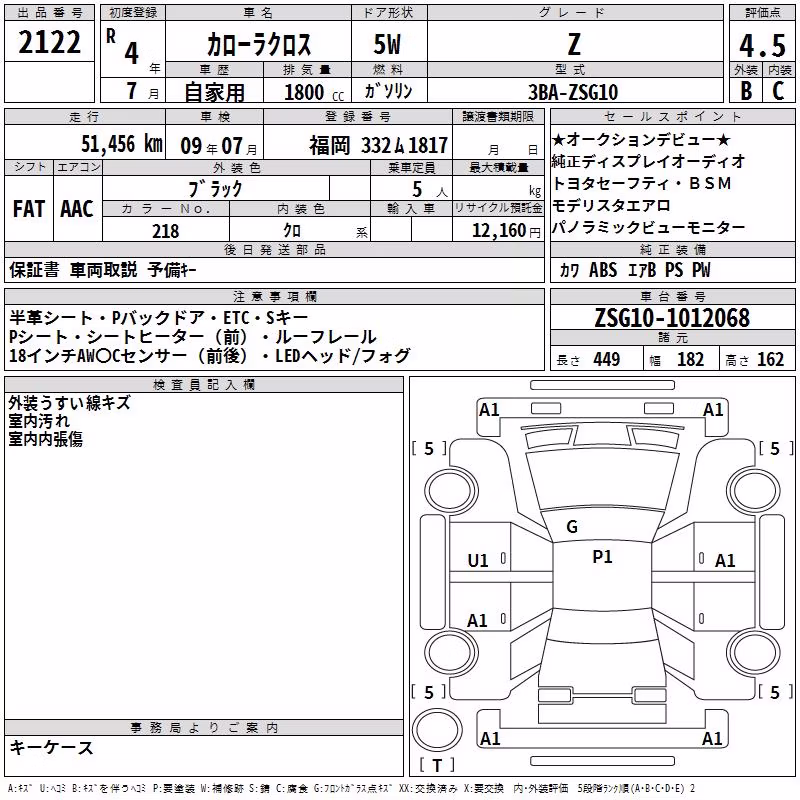Viewport: 800px width, 800px height.
Task: Click エアB in genuine equipment
Action: click(642, 270)
